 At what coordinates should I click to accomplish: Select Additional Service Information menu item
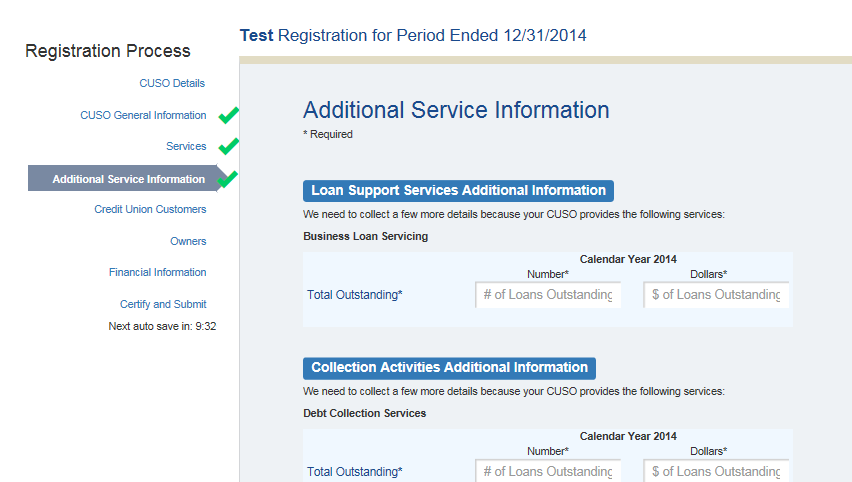(128, 179)
